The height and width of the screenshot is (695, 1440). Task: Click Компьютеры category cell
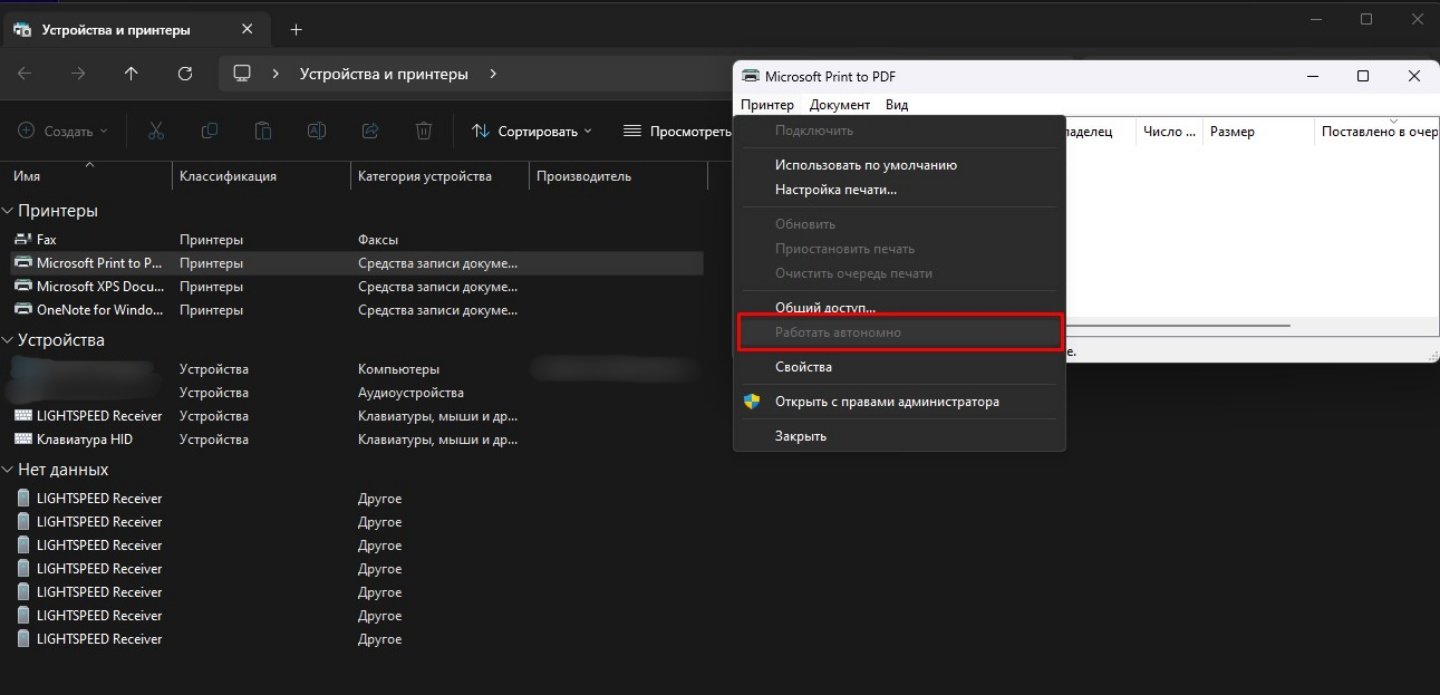pyautogui.click(x=398, y=369)
